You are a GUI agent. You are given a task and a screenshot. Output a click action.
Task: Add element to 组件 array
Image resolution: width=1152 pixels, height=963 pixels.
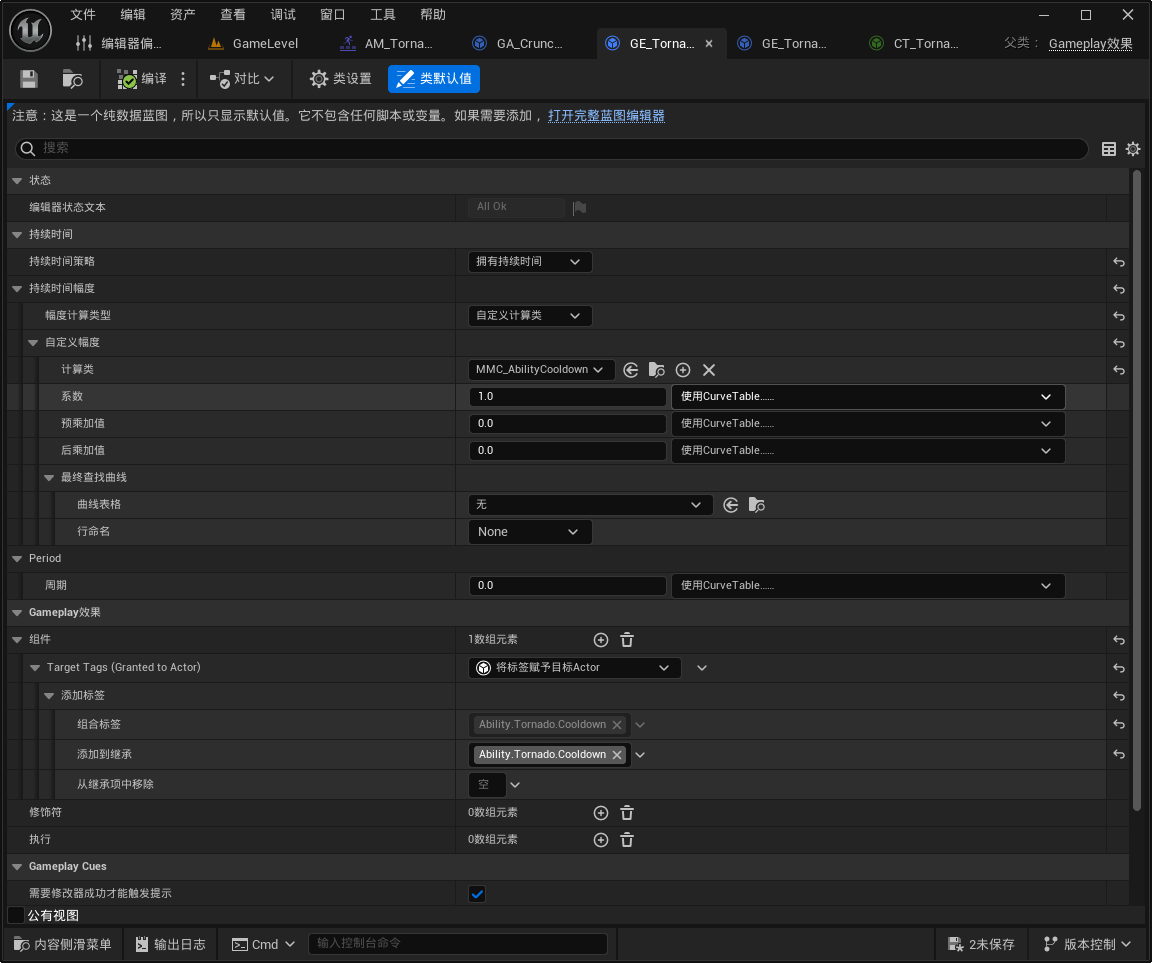click(601, 641)
